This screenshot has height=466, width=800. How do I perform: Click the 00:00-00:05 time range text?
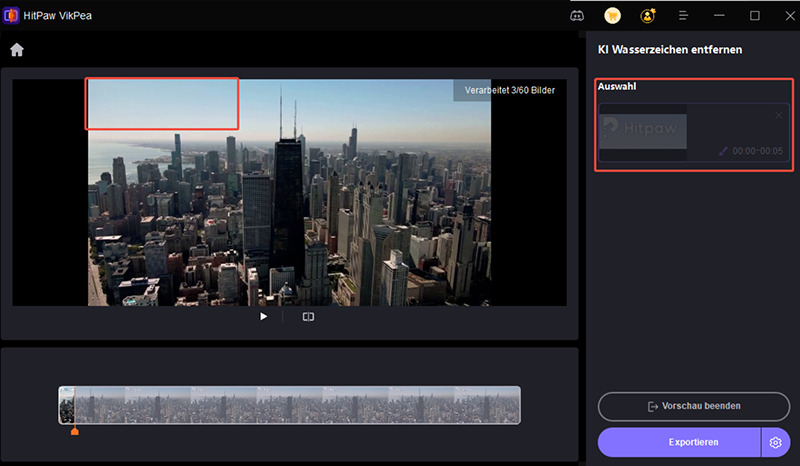coord(757,151)
